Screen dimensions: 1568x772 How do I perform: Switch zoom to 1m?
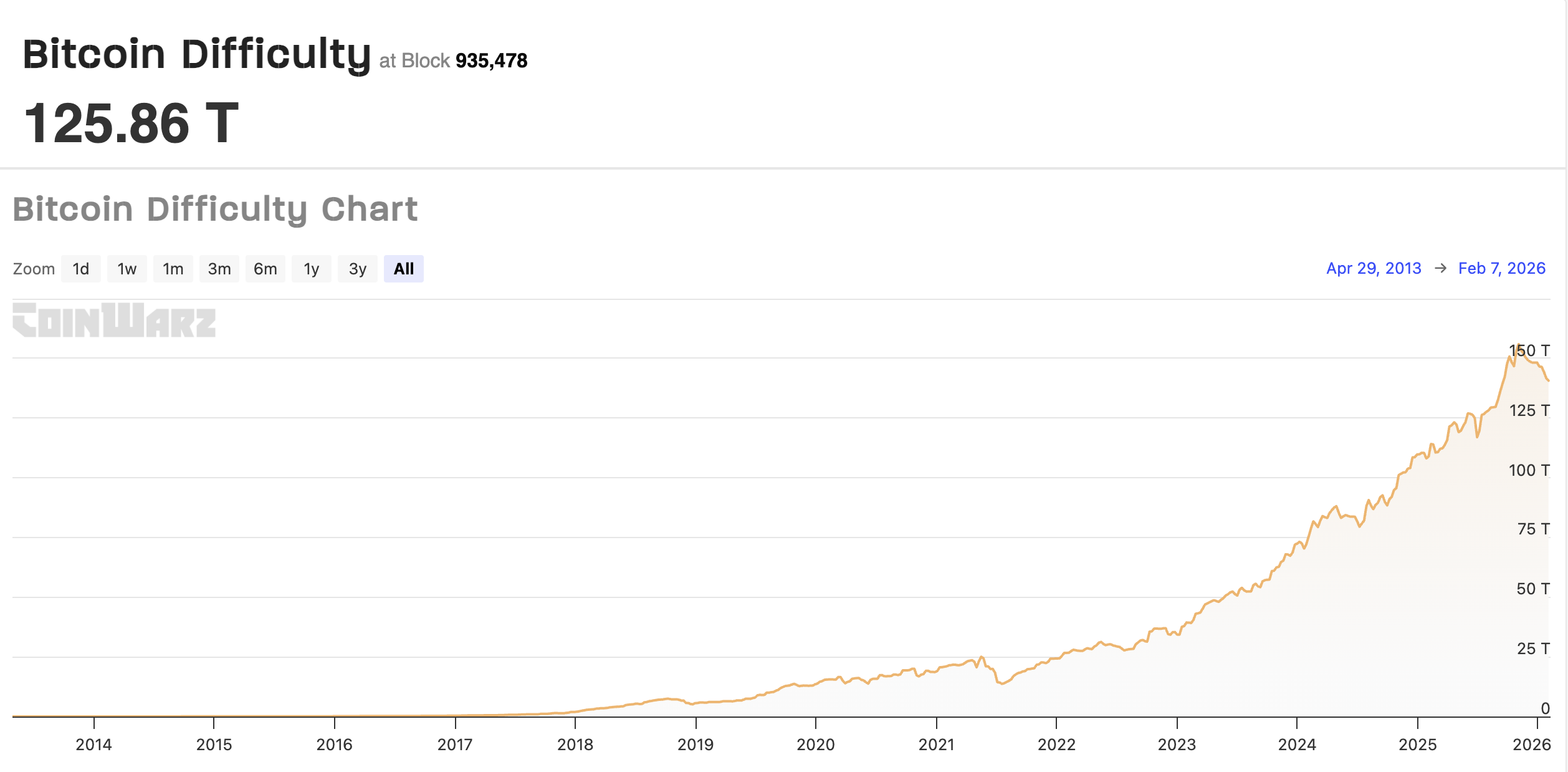[173, 269]
